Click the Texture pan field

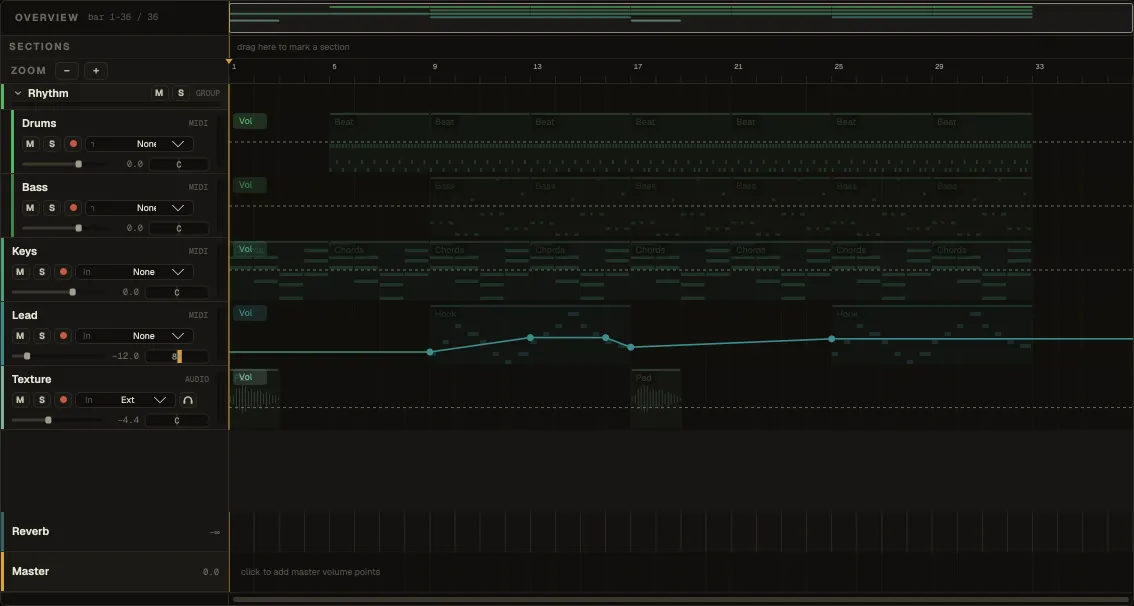coord(176,420)
